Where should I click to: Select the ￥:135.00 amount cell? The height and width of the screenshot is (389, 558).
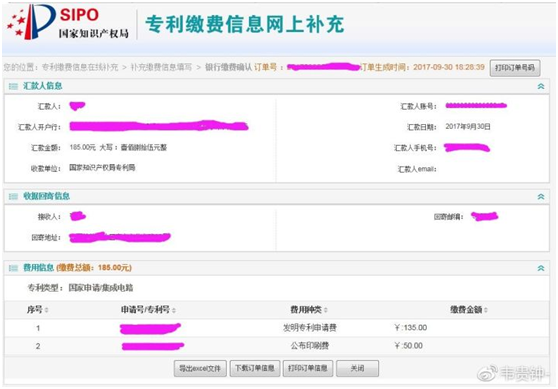pyautogui.click(x=410, y=328)
